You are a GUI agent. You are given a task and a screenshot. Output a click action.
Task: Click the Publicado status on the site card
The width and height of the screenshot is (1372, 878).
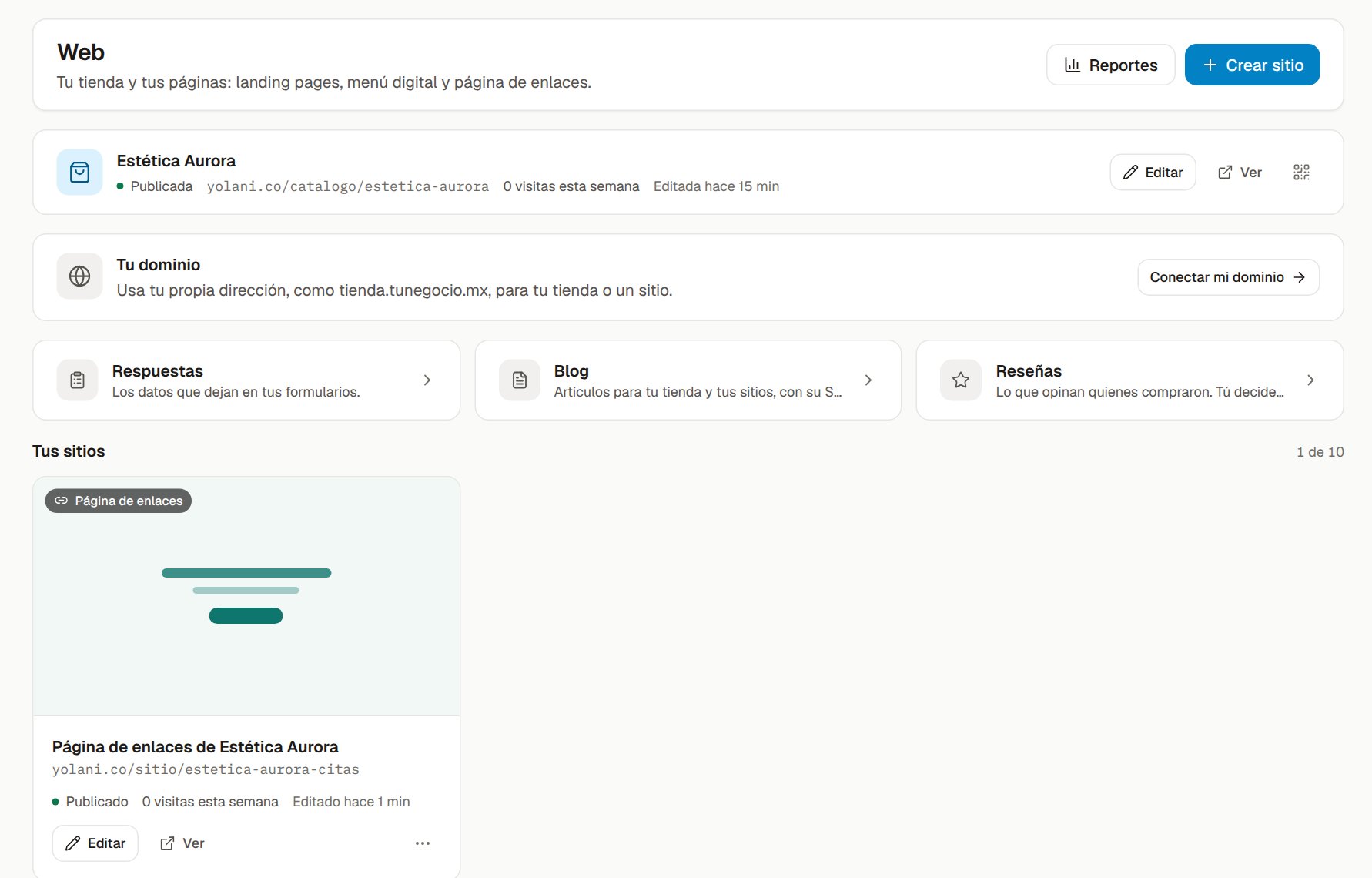pyautogui.click(x=90, y=802)
